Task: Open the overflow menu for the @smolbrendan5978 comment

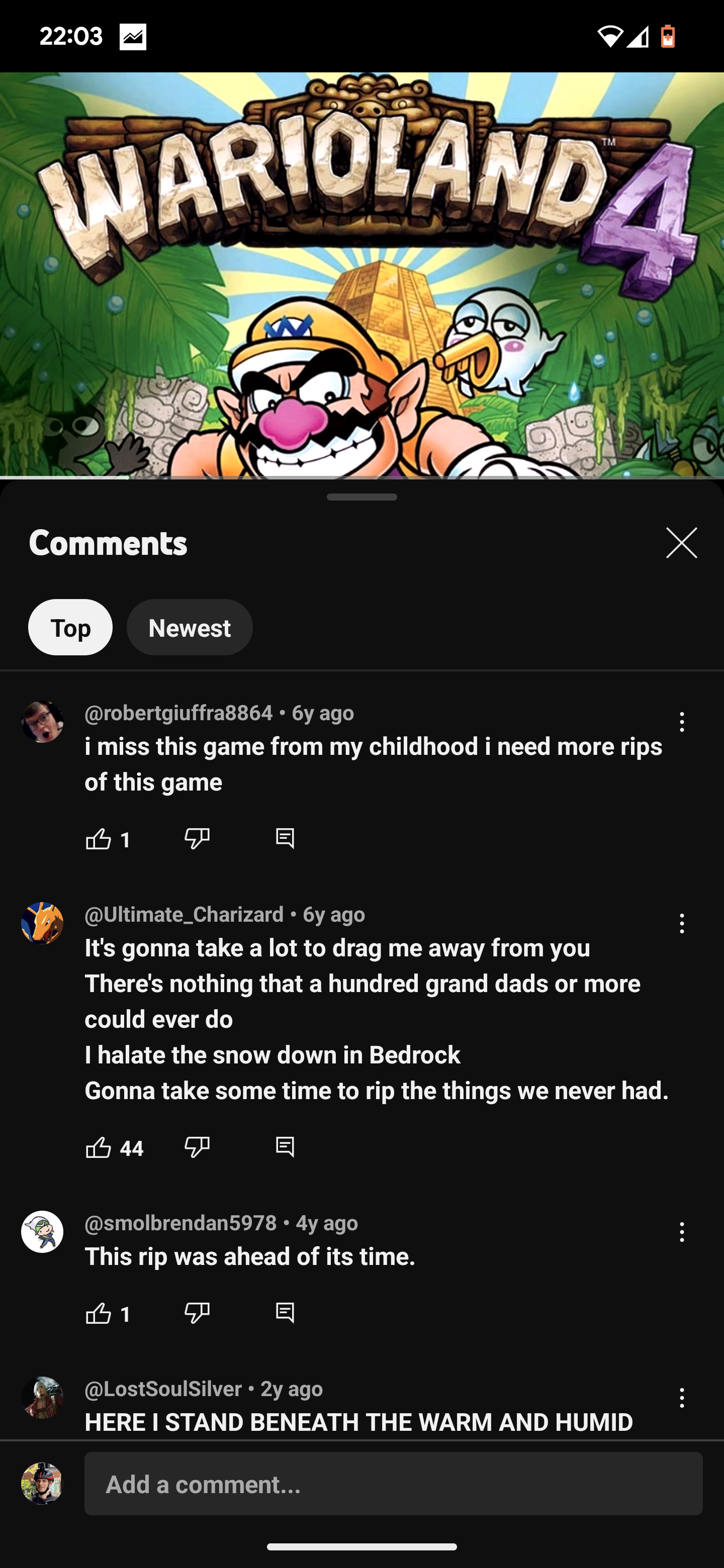Action: (x=682, y=1232)
